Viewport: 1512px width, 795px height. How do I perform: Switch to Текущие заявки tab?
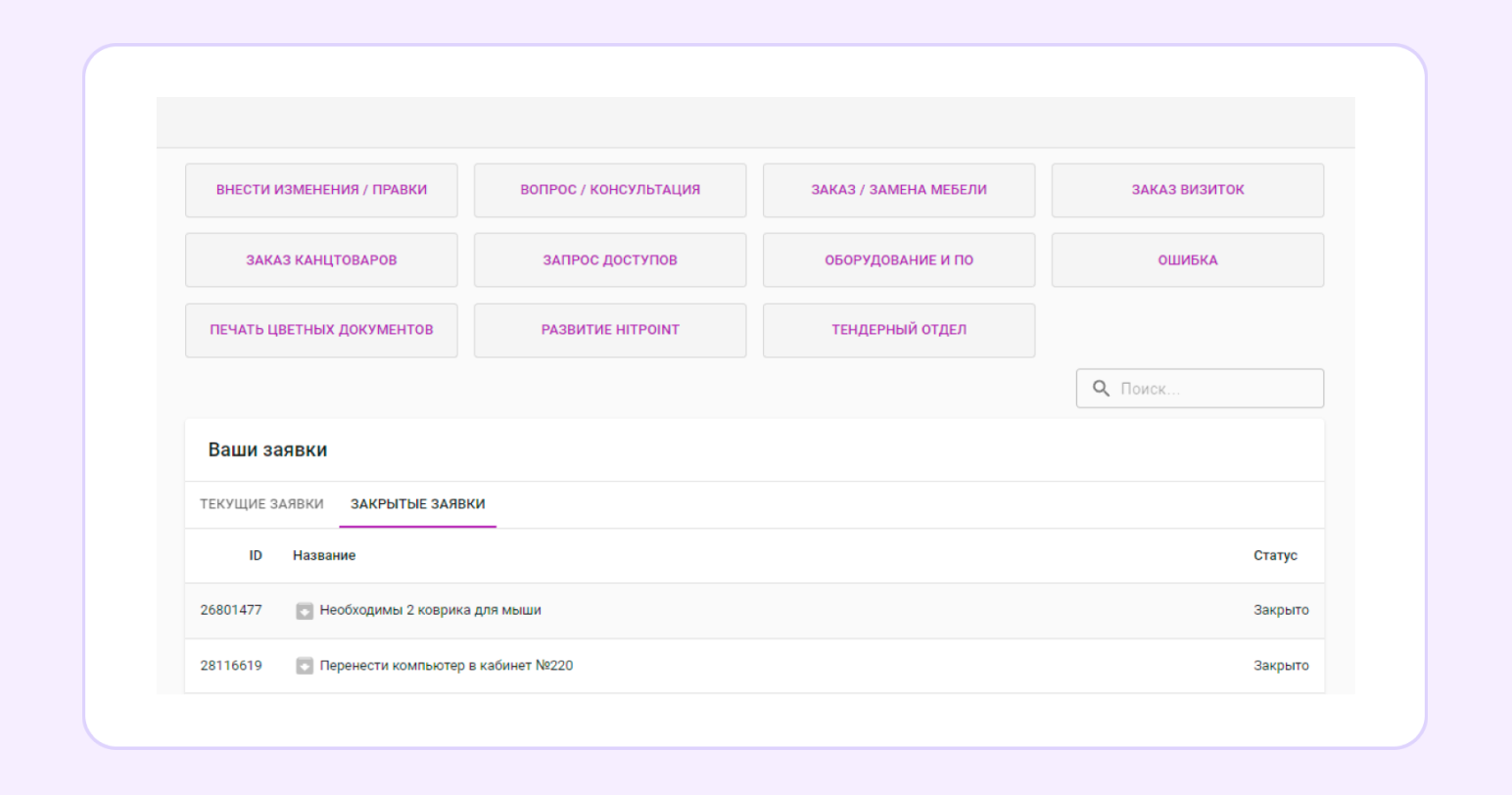point(261,504)
